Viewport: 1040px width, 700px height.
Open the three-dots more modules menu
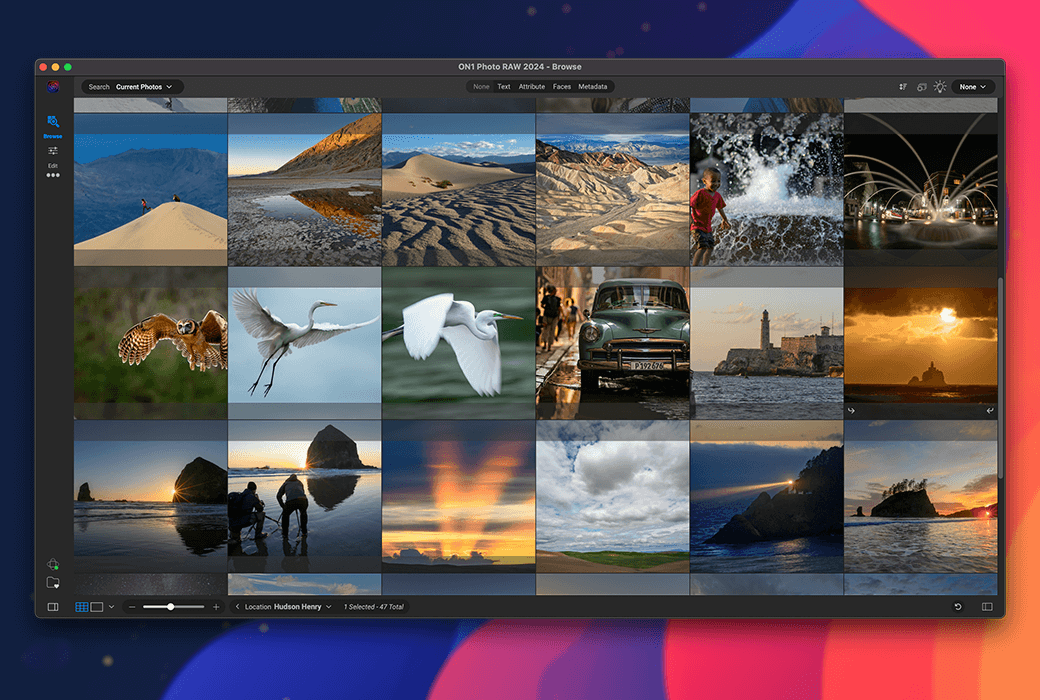(x=53, y=175)
